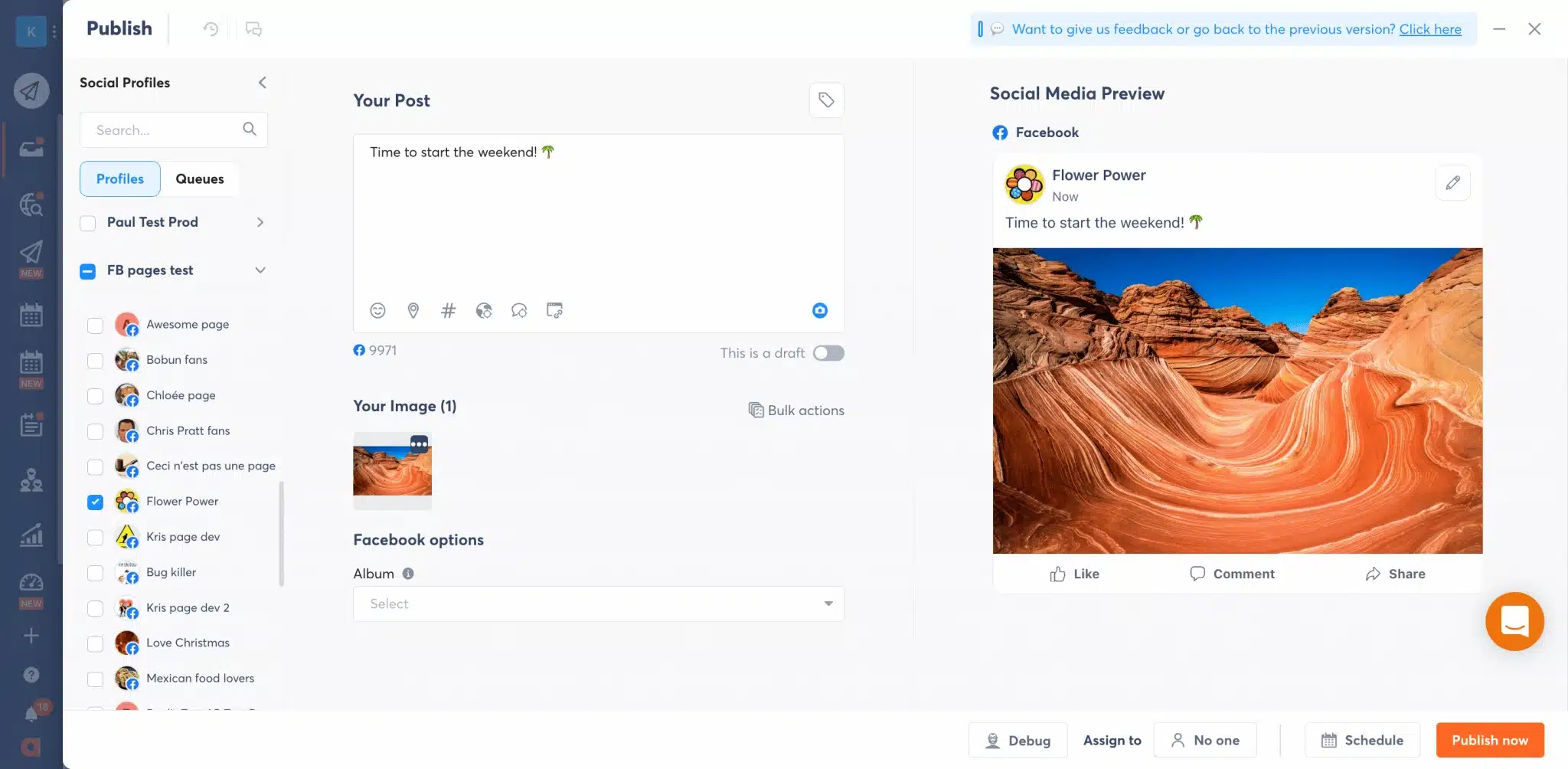Check the Paul Test Prod profile checkbox

87,223
